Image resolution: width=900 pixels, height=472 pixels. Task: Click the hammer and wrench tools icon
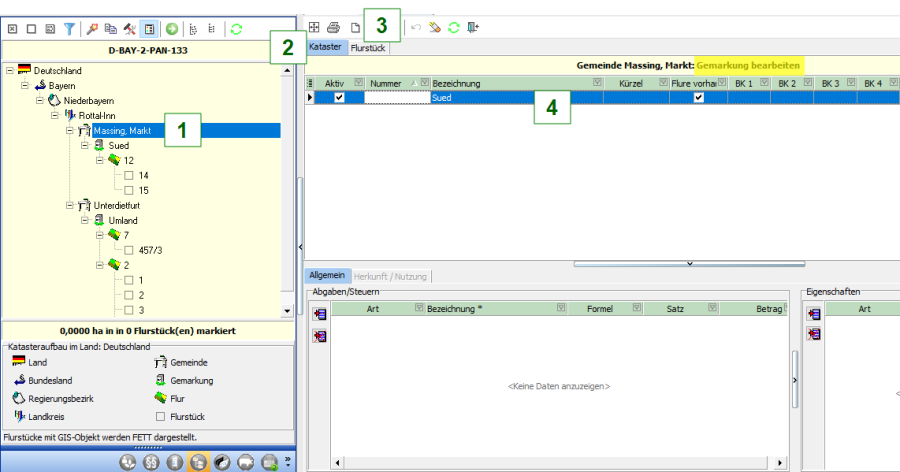click(130, 30)
